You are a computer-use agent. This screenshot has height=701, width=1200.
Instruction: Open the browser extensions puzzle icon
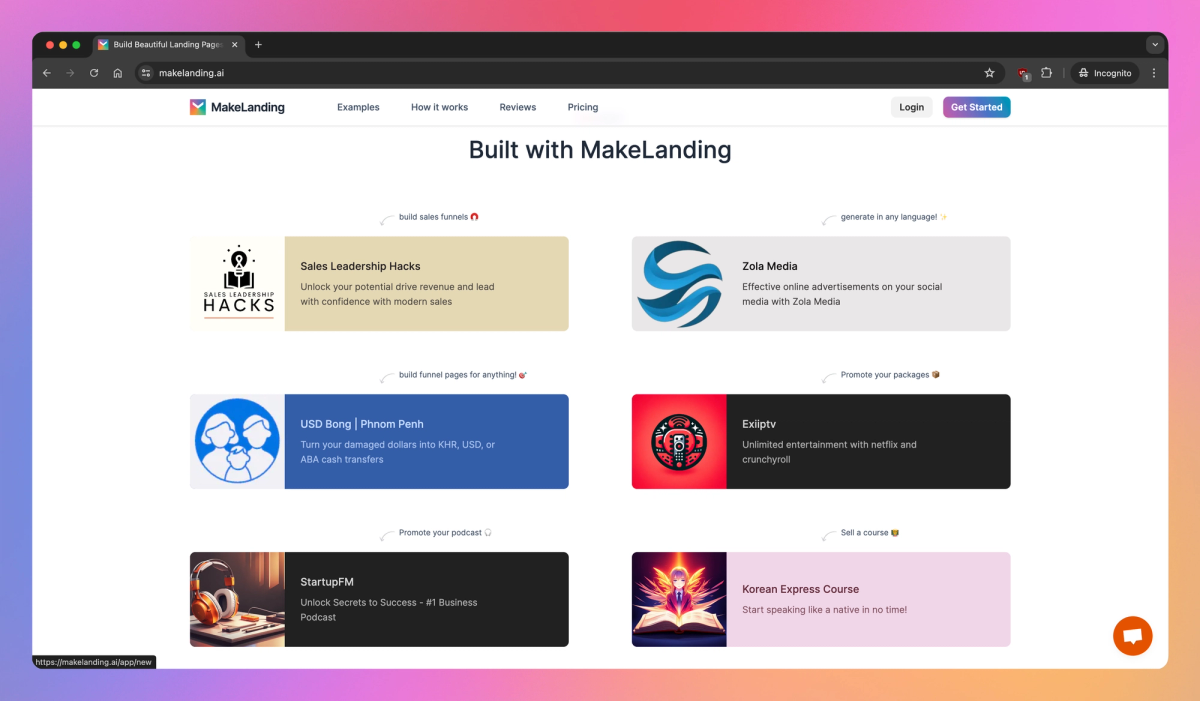[x=1046, y=72]
